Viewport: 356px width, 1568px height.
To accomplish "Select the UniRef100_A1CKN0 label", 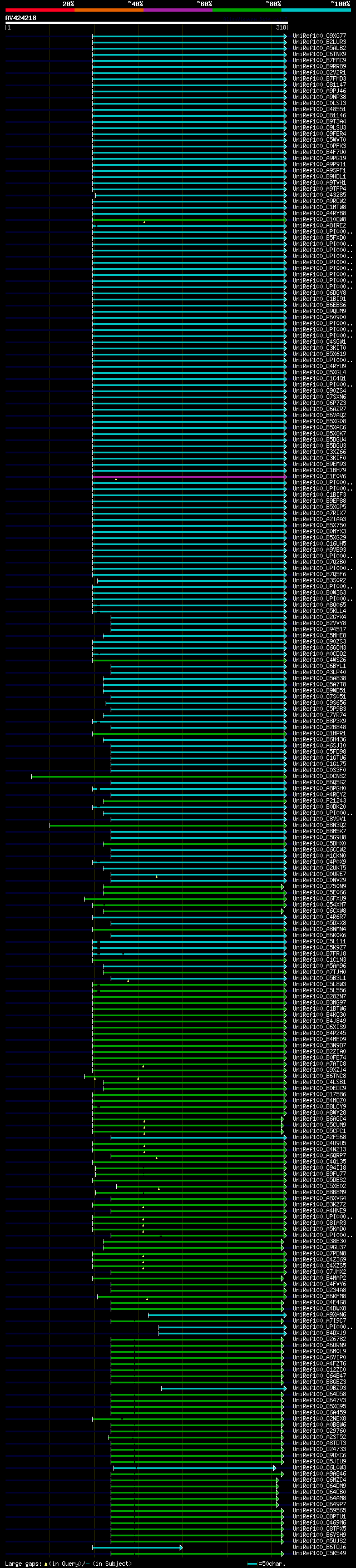I will pyautogui.click(x=319, y=856).
